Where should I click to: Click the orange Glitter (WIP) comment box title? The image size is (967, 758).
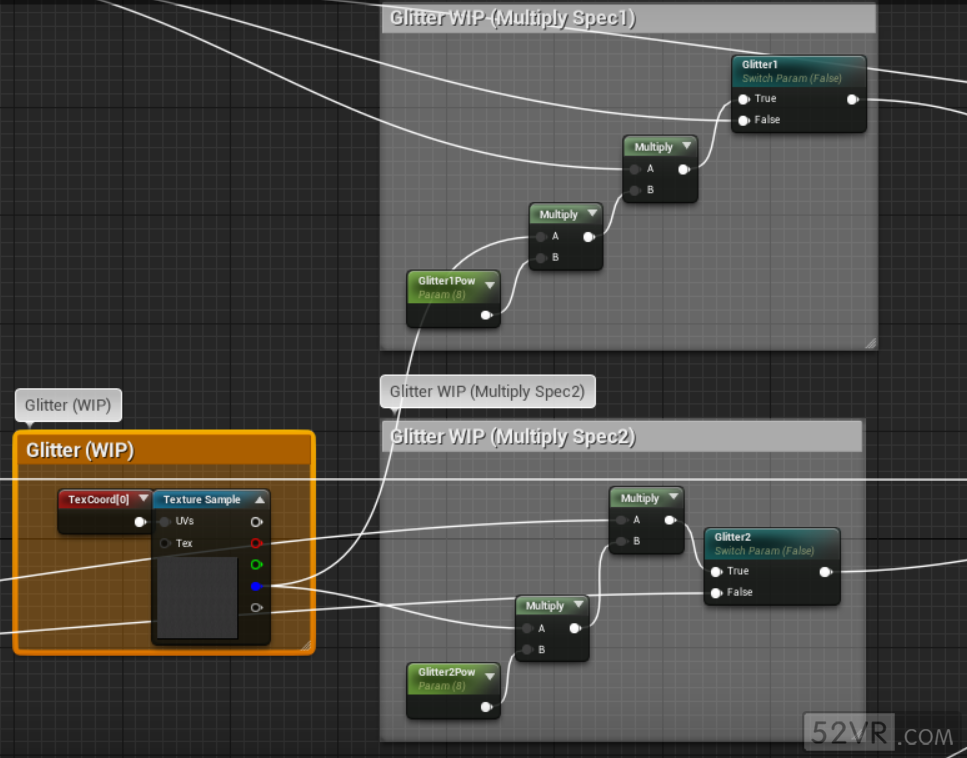click(x=80, y=450)
